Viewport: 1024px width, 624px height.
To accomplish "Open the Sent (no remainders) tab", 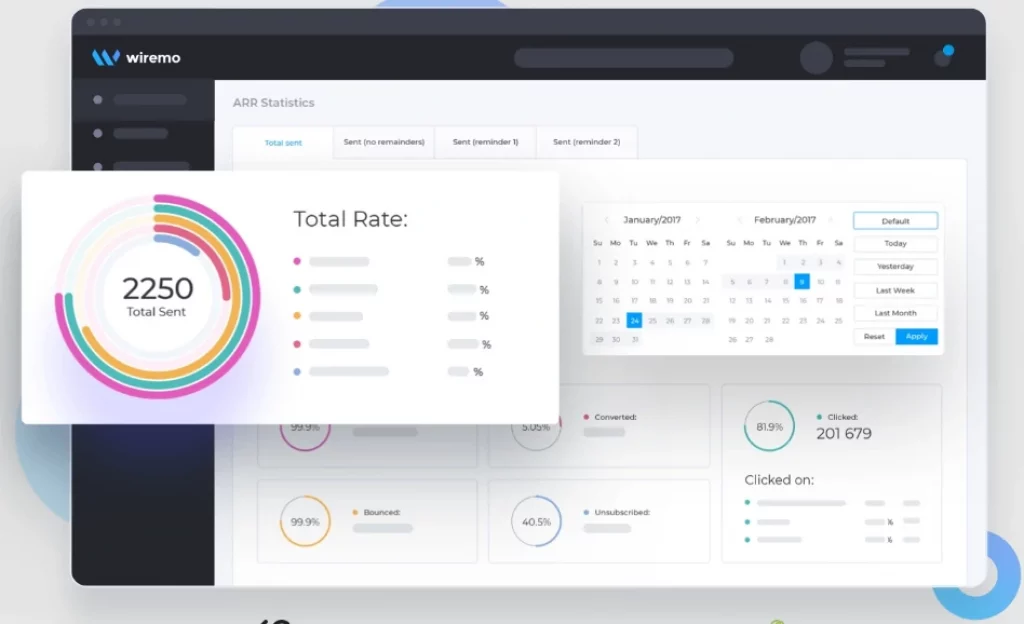I will pyautogui.click(x=383, y=142).
